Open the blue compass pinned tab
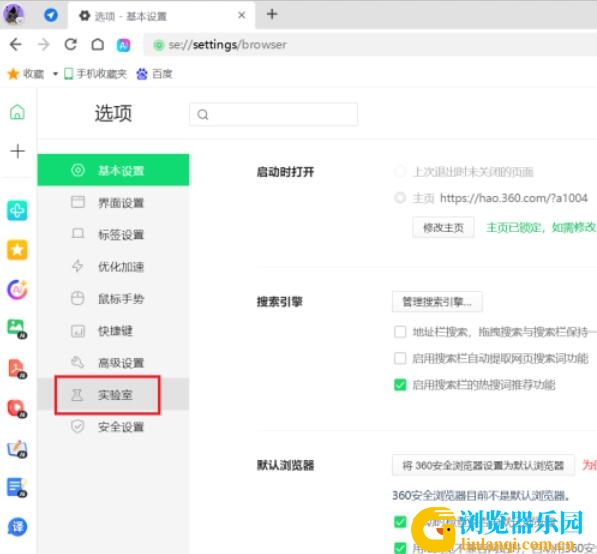The width and height of the screenshot is (597, 554). click(51, 15)
